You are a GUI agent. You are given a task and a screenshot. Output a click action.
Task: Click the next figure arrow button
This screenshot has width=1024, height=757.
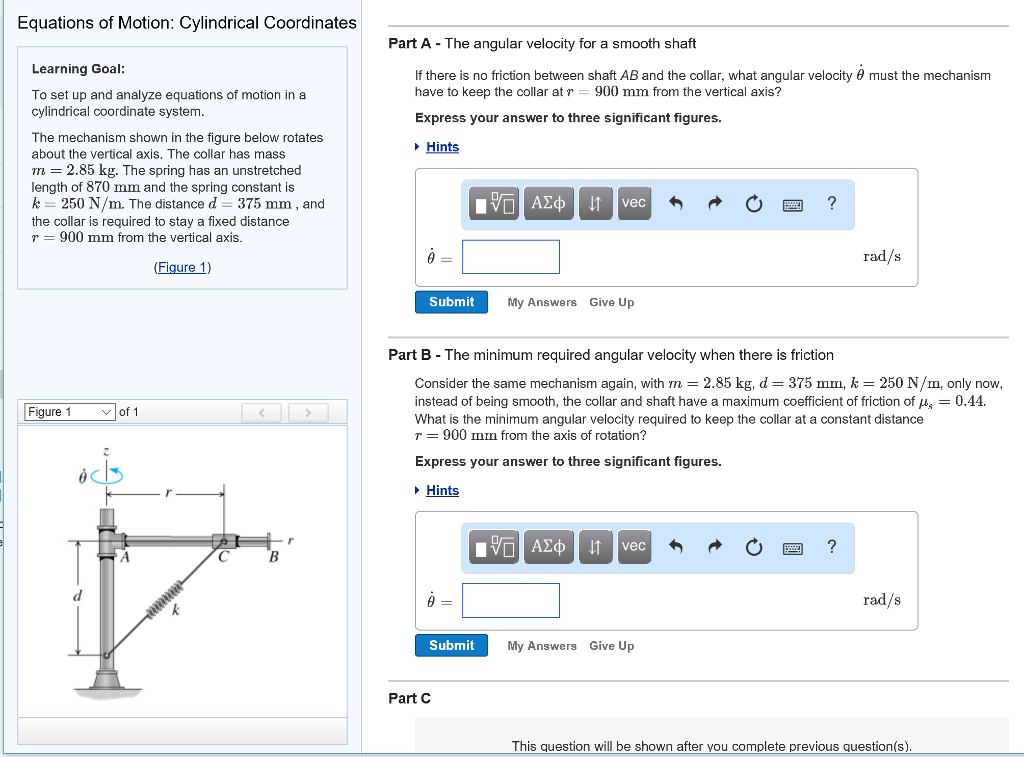[310, 411]
